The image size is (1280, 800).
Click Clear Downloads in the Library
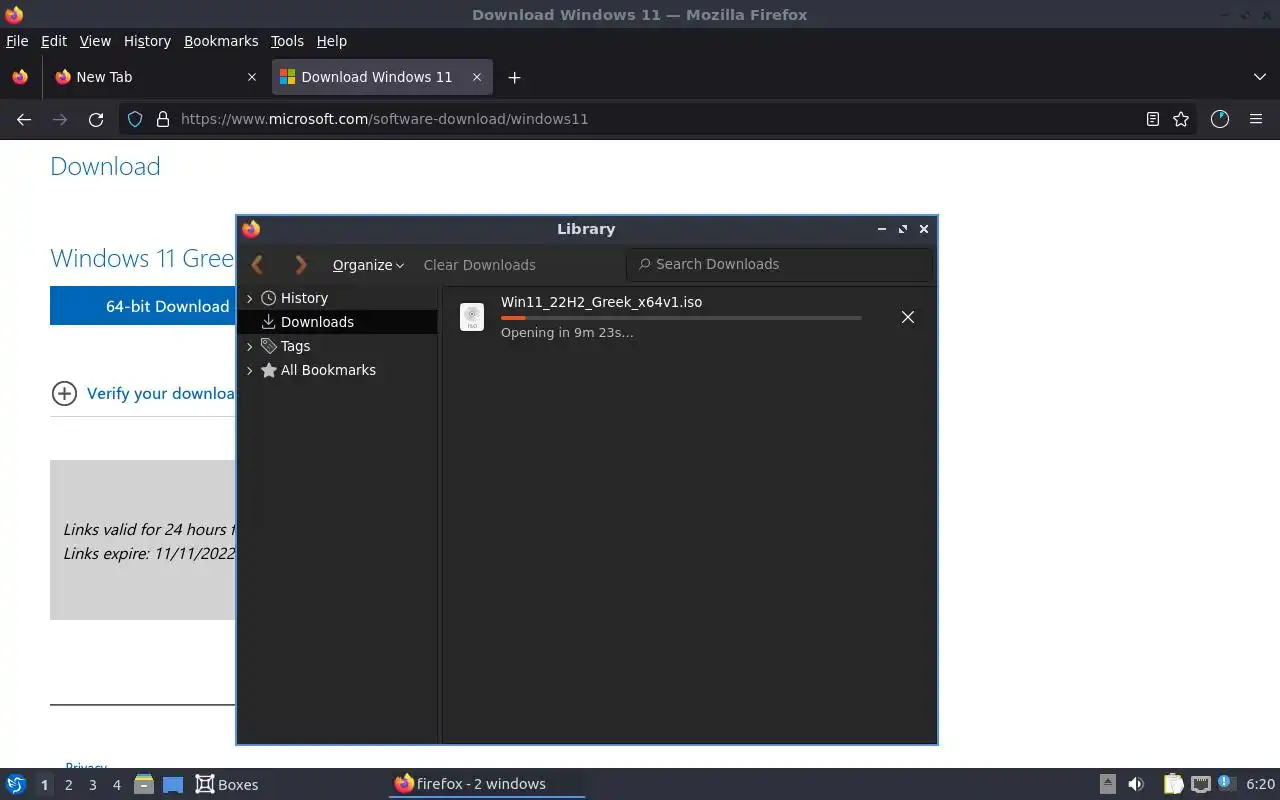pyautogui.click(x=479, y=265)
